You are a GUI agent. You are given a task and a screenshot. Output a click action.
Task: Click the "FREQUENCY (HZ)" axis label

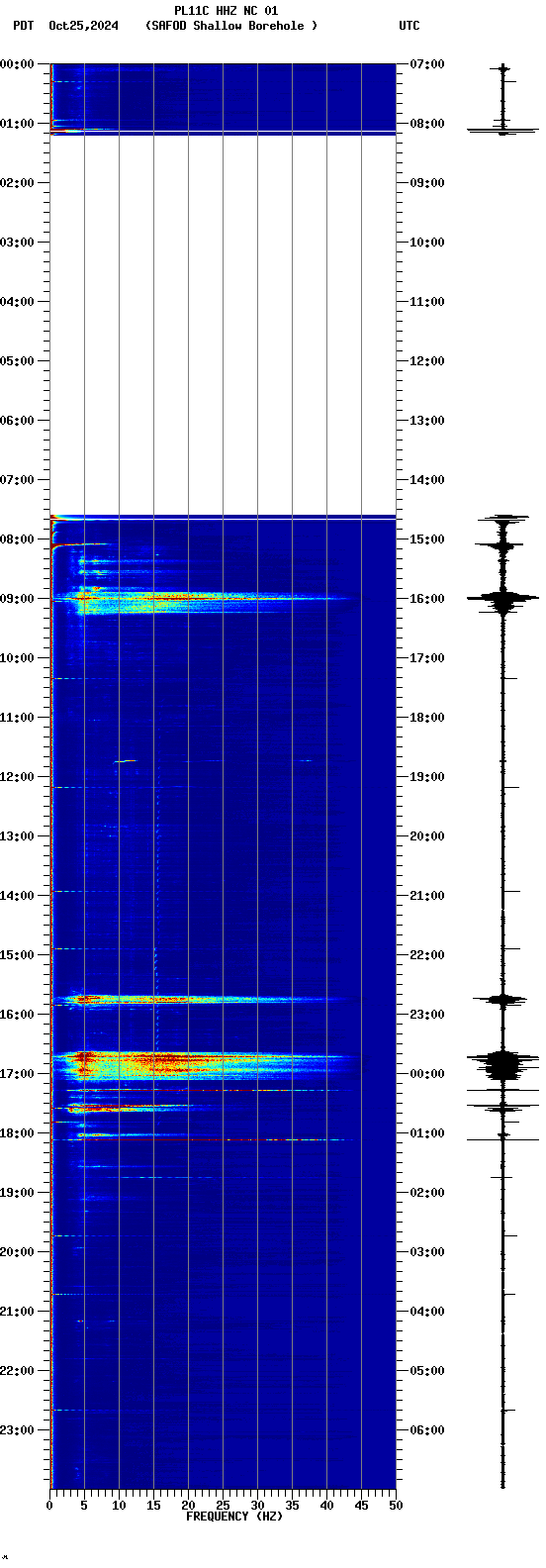coord(234,1516)
